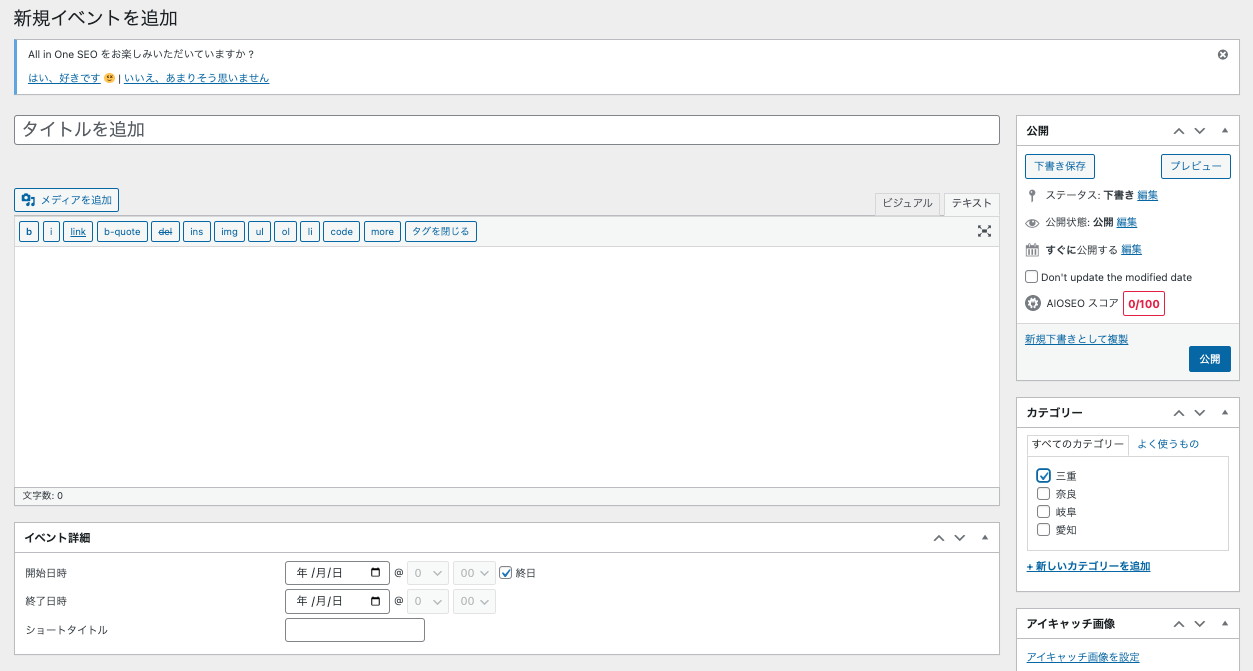Insert italic tag with i button

tap(52, 232)
